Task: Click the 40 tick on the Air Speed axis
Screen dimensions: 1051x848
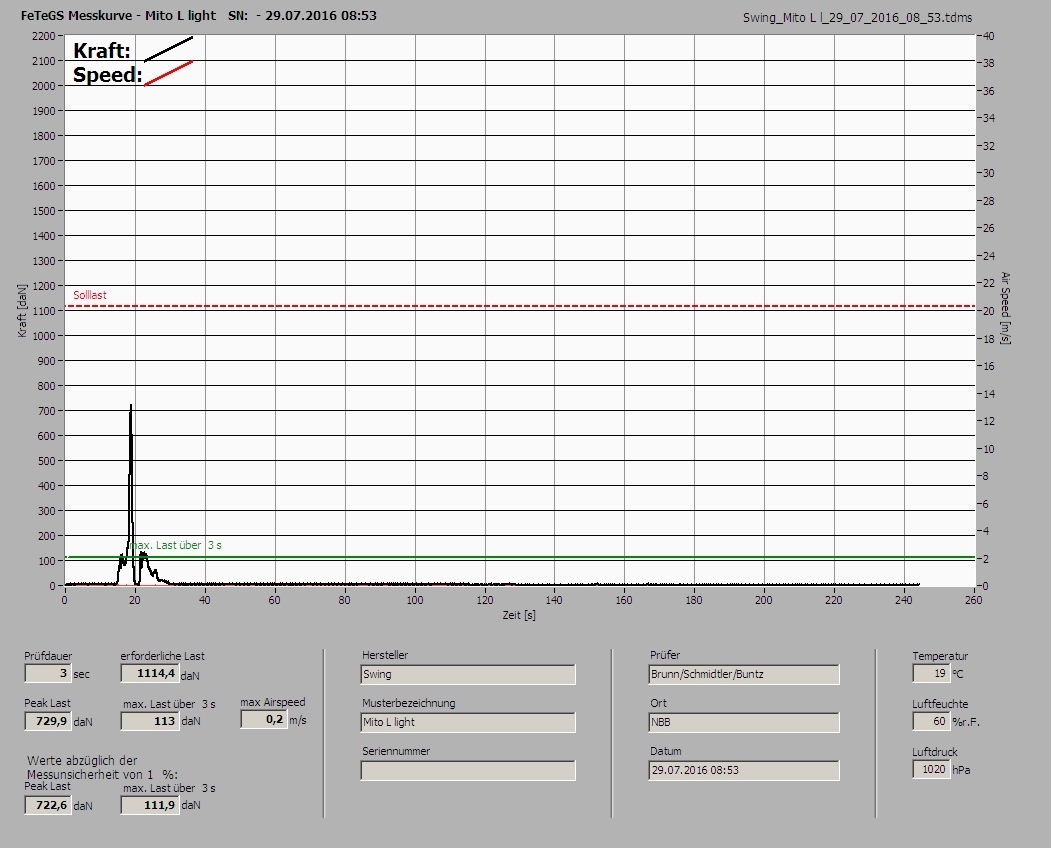Action: [989, 36]
